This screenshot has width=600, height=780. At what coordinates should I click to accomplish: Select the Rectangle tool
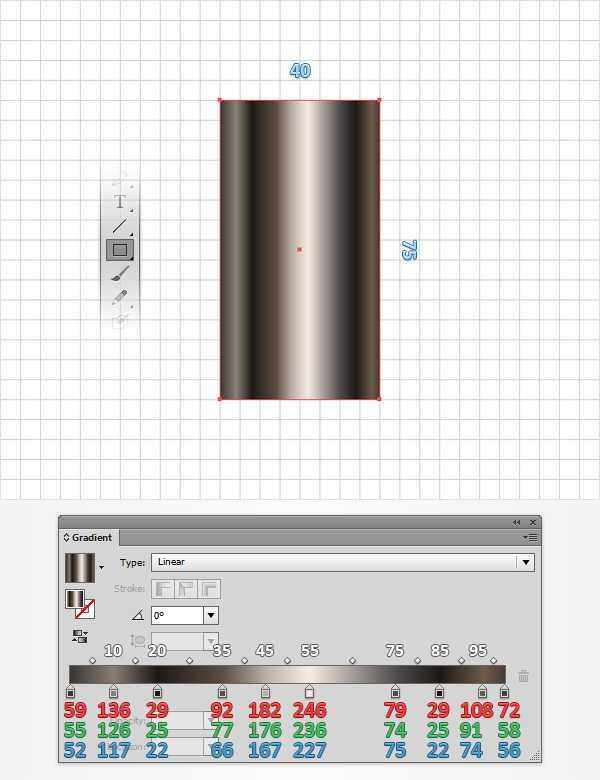click(x=120, y=250)
